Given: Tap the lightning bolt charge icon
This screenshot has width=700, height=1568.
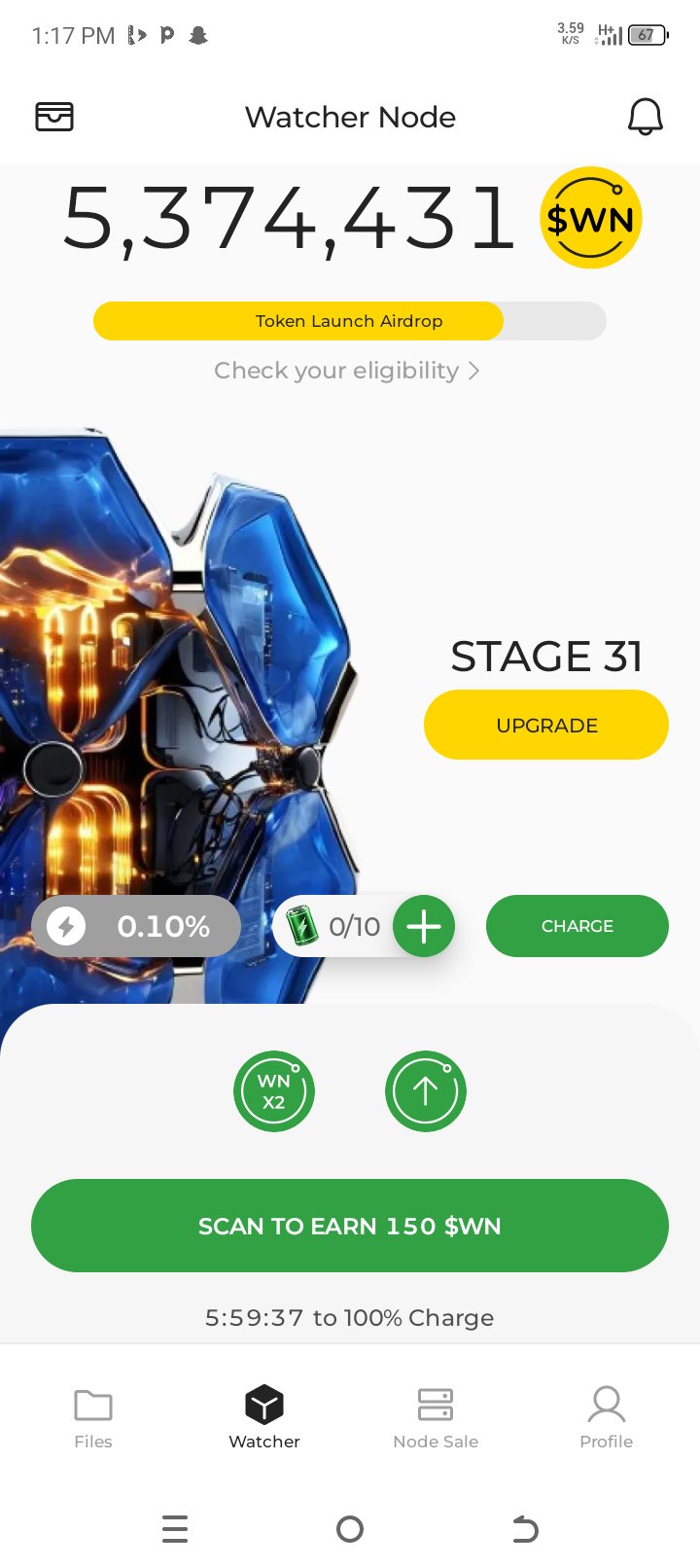Looking at the screenshot, I should point(66,926).
